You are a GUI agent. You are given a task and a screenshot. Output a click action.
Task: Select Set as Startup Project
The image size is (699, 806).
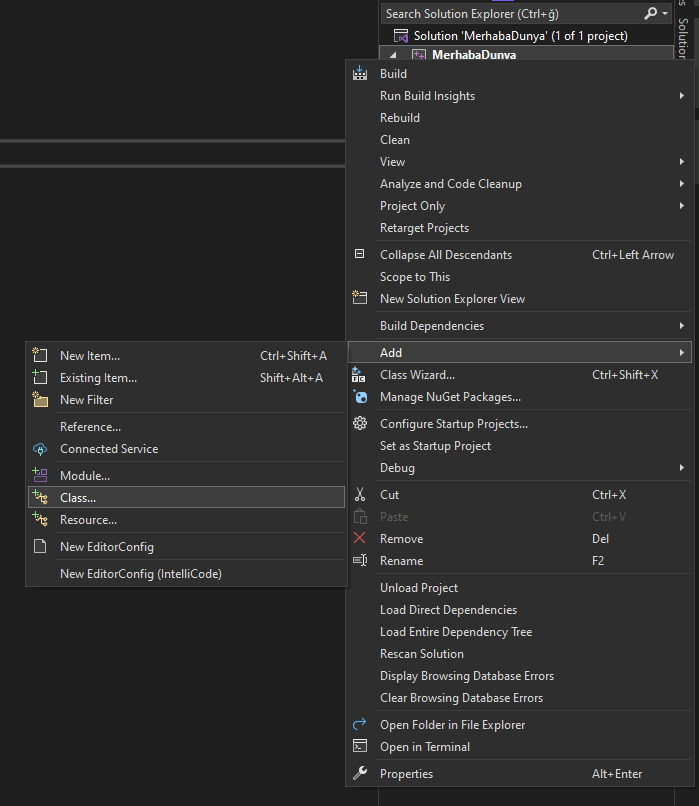click(435, 446)
